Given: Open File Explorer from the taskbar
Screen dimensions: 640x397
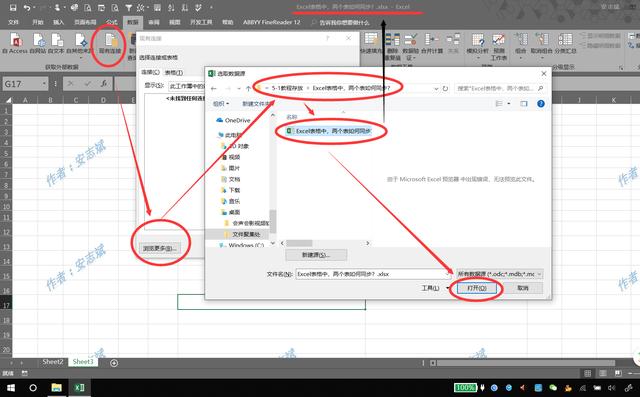Looking at the screenshot, I should 56,388.
